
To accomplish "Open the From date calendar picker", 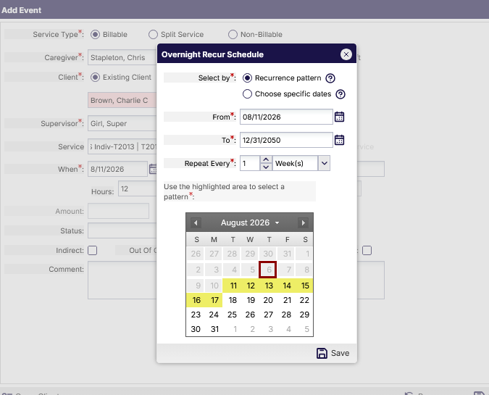I will coord(339,117).
